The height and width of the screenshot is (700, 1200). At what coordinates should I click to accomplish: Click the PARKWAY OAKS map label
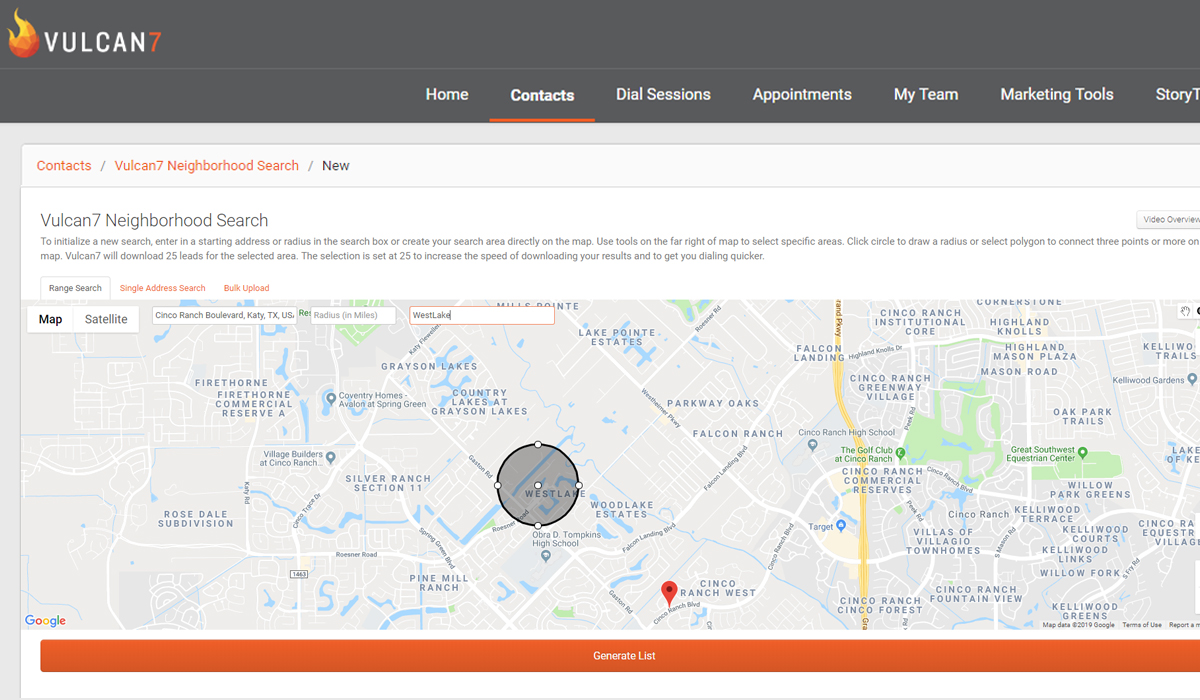713,404
